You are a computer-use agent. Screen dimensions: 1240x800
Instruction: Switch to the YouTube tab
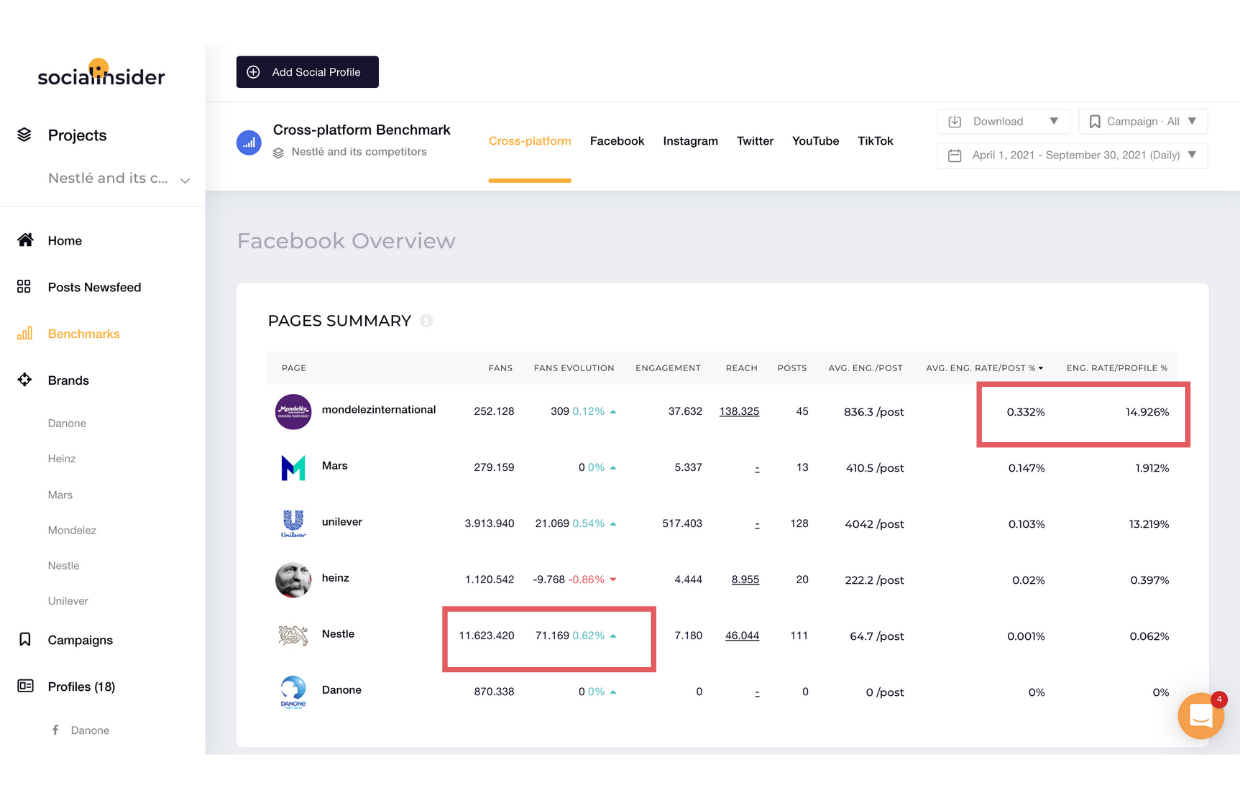816,141
